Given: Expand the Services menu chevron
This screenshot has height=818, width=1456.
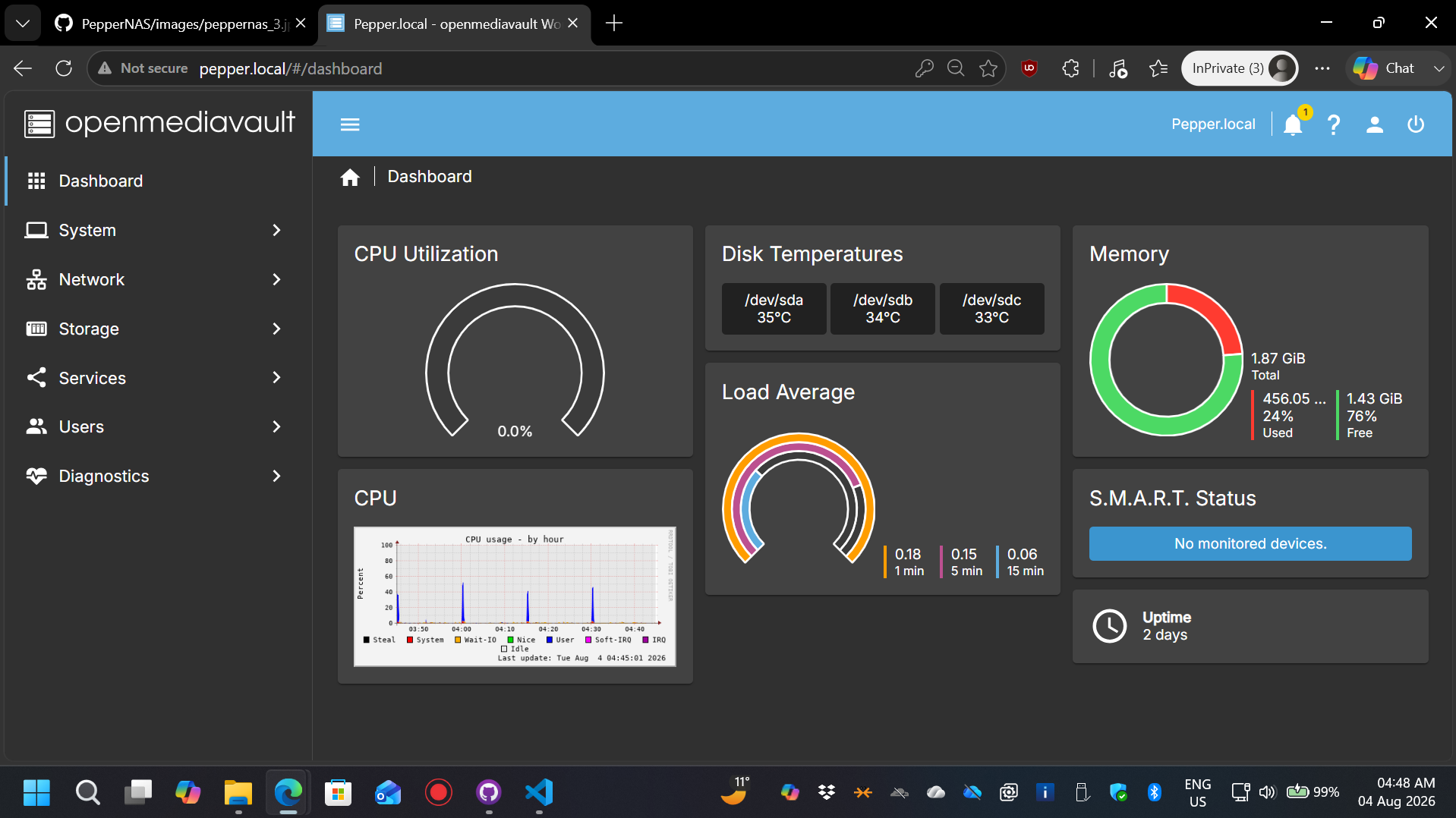Looking at the screenshot, I should click(276, 377).
